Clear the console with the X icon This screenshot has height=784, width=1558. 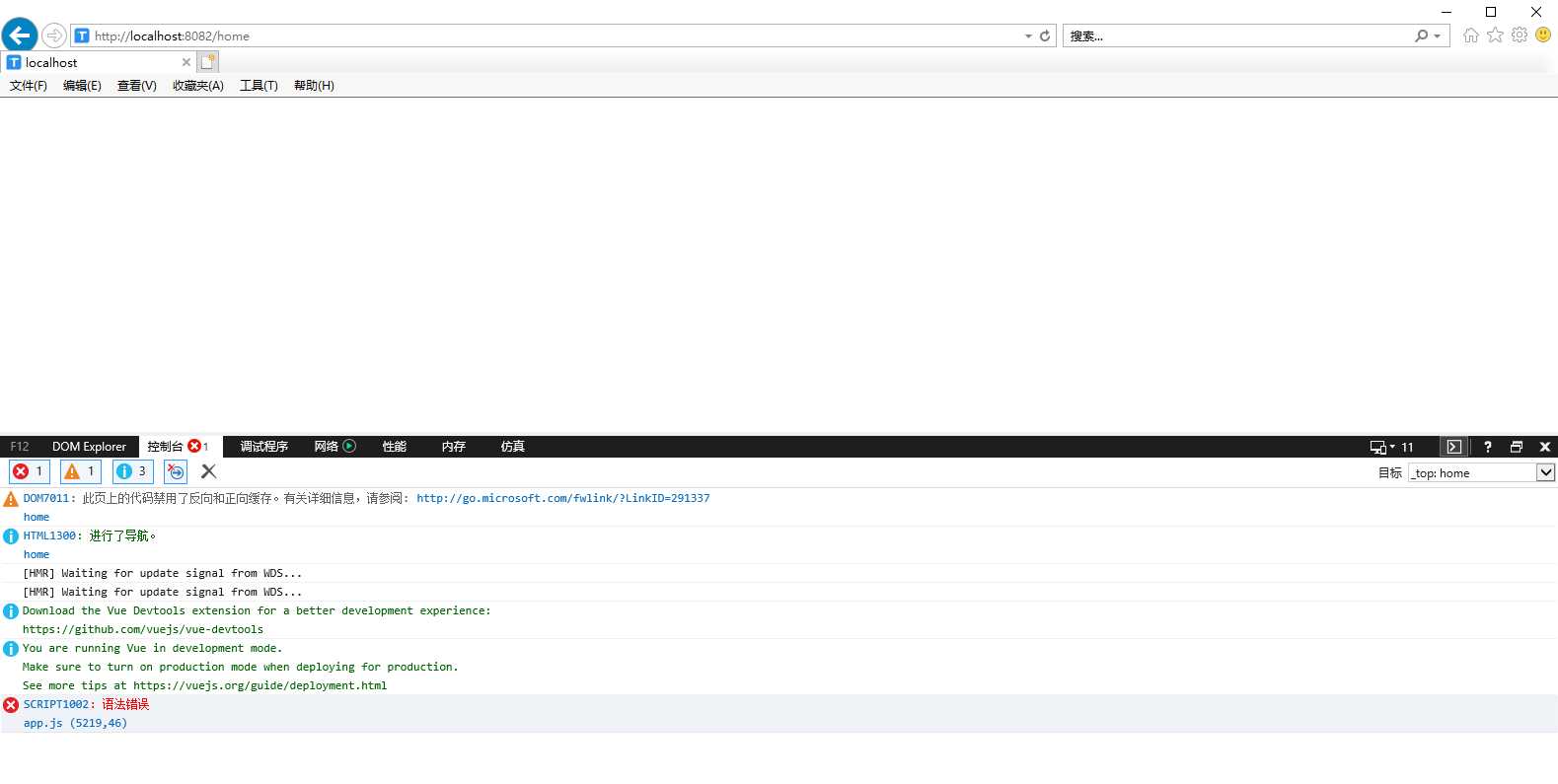(208, 471)
